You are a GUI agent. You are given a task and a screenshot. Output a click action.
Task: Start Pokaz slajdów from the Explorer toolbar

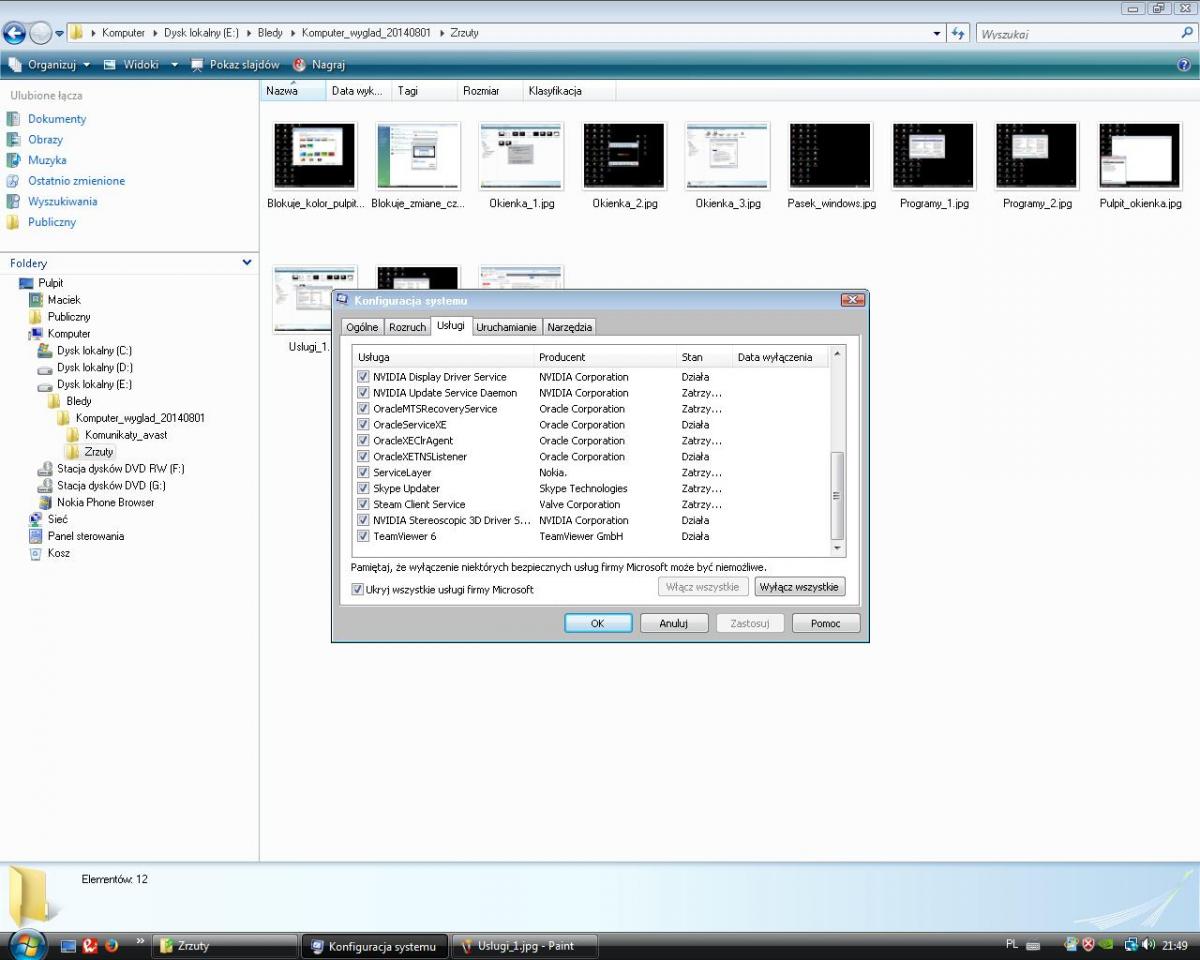tap(235, 65)
